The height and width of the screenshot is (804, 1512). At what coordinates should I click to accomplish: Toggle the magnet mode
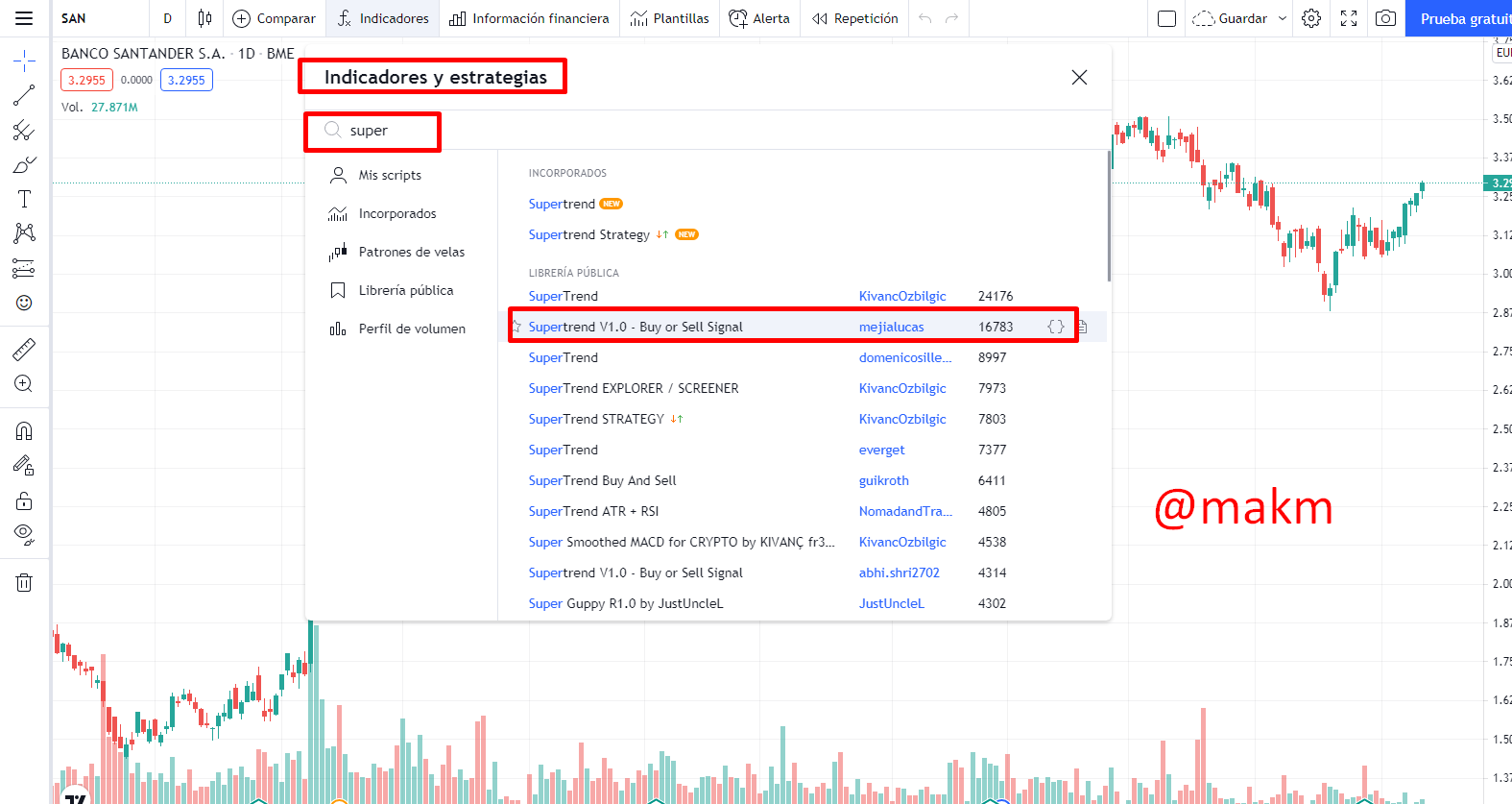(x=24, y=430)
